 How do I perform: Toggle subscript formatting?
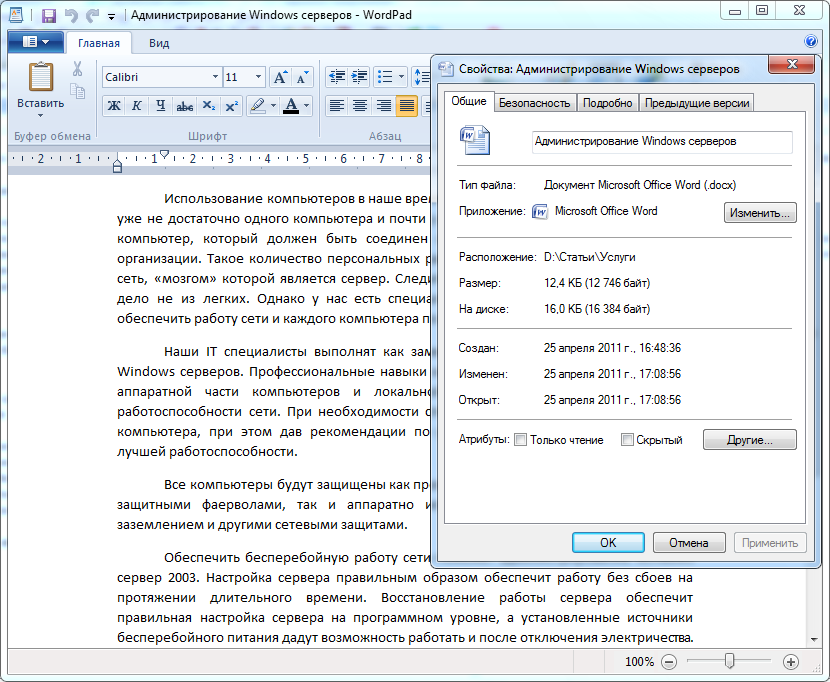[208, 107]
